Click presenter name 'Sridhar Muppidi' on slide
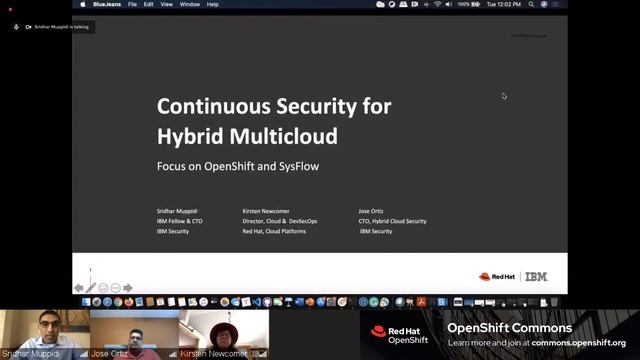640x360 pixels. [x=177, y=211]
